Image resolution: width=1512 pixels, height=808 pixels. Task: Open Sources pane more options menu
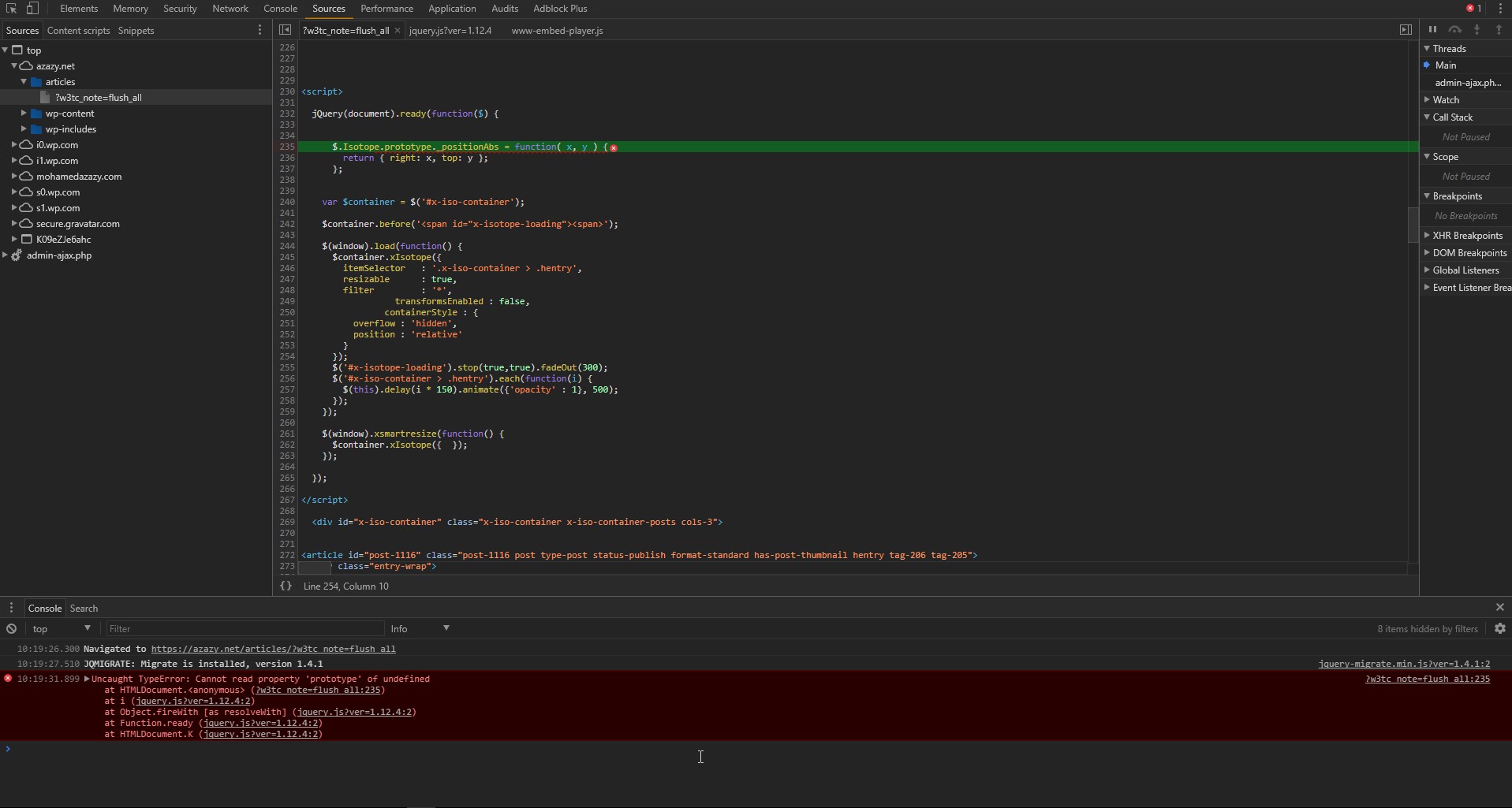click(x=259, y=30)
